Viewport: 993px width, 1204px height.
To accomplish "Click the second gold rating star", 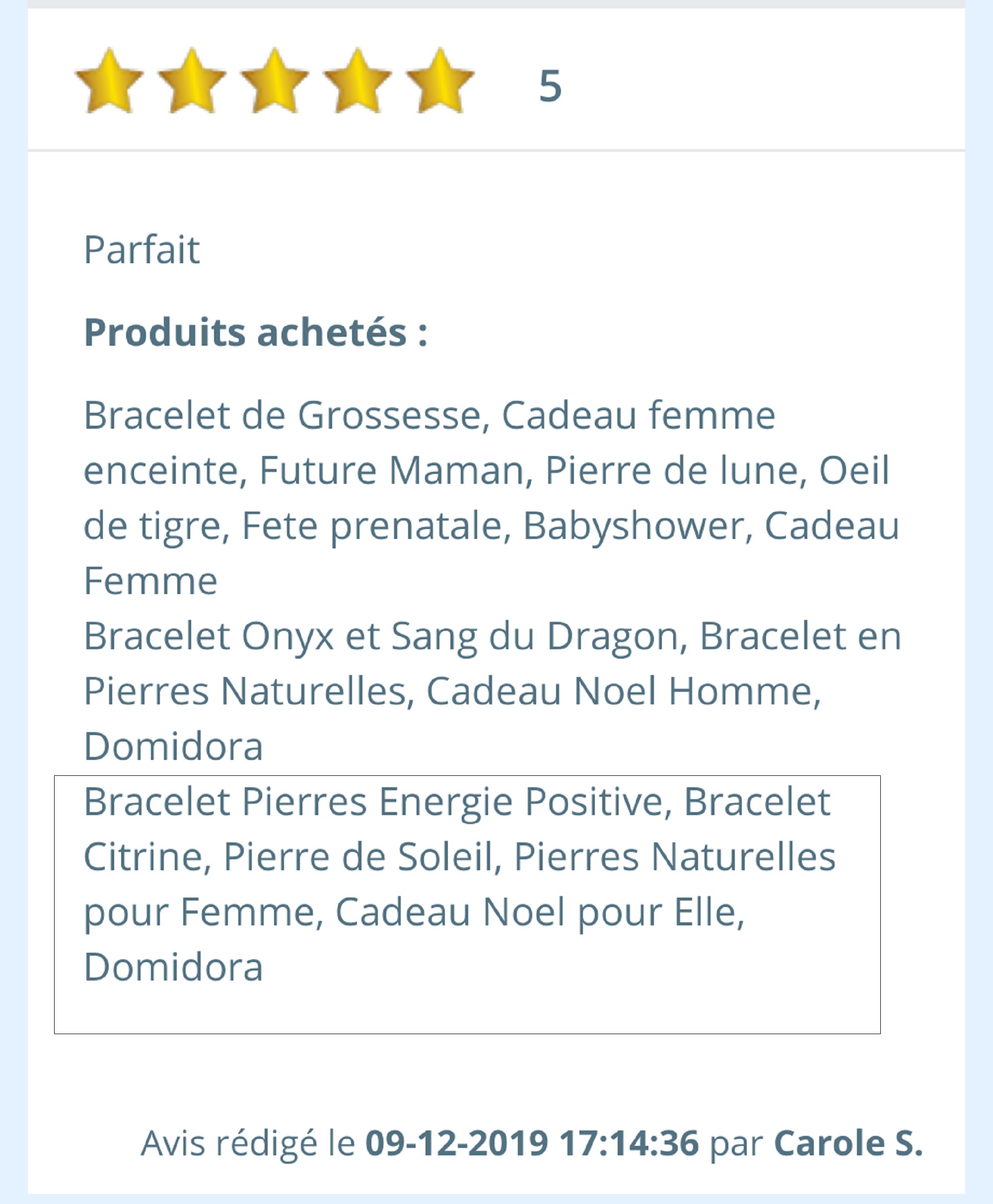I will 192,81.
